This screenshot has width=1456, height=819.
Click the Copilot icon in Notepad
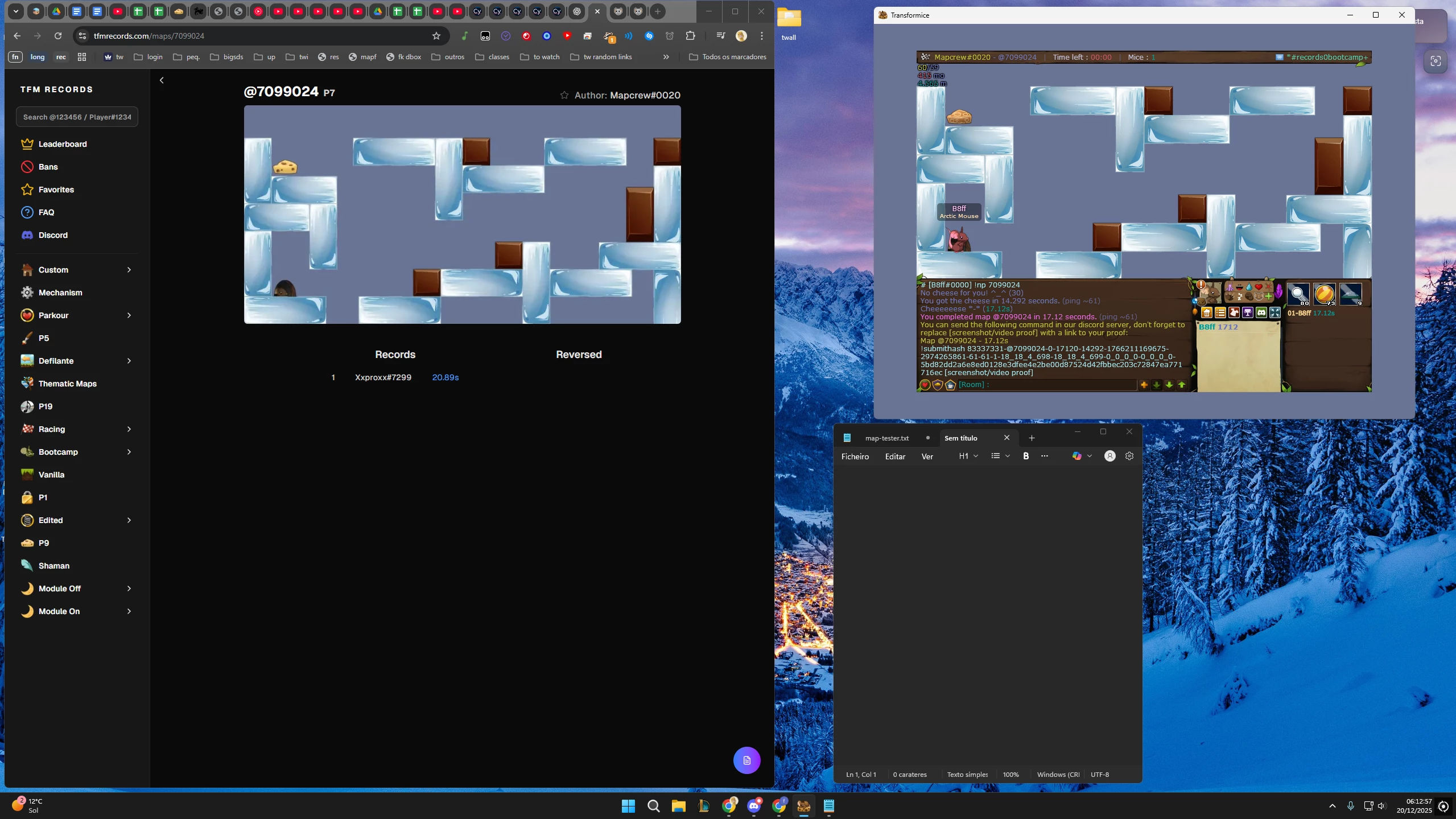tap(1076, 456)
